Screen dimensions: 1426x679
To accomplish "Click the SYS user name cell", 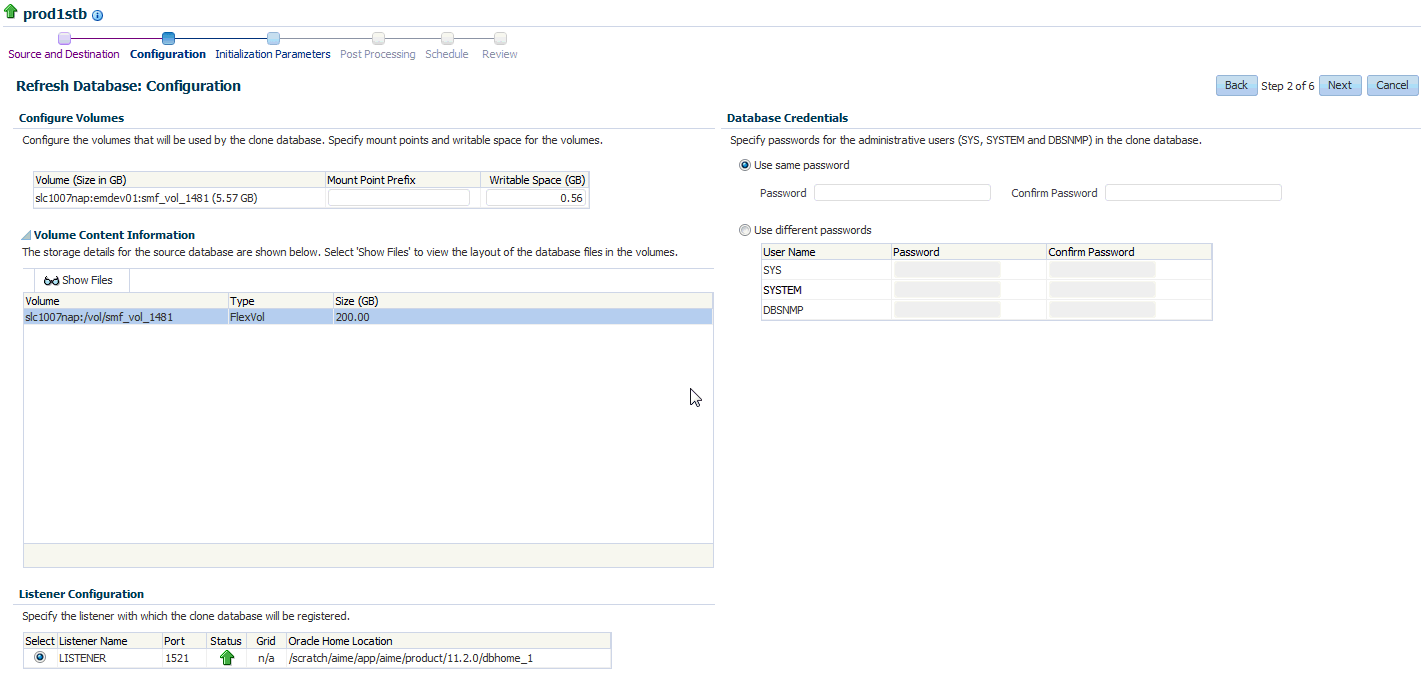I will [x=826, y=270].
